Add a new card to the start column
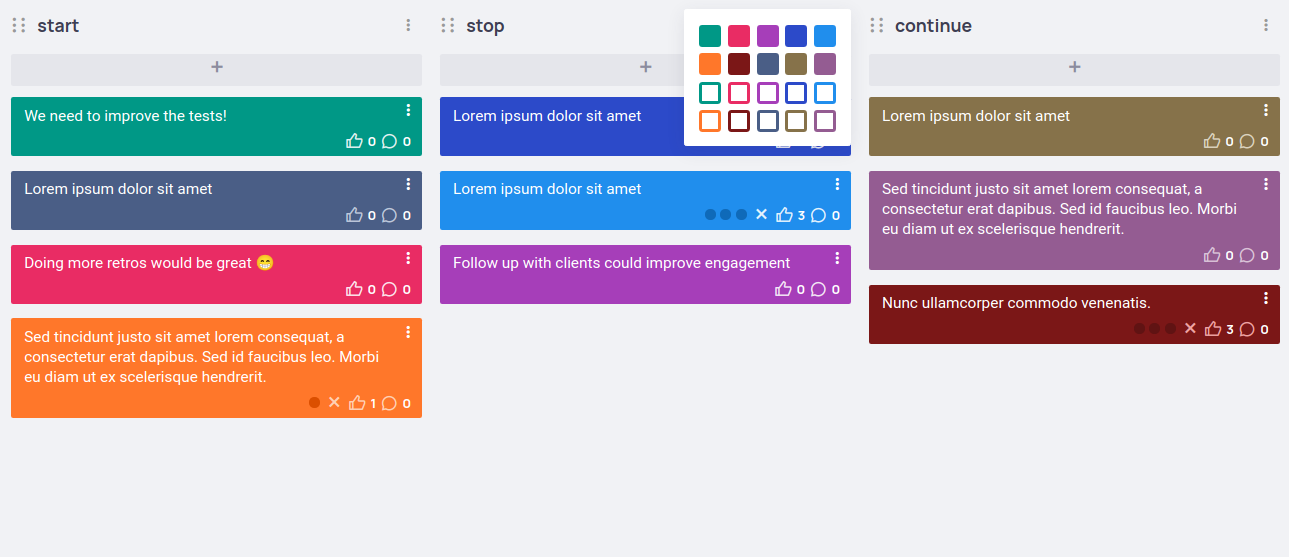The image size is (1289, 557). coord(216,68)
